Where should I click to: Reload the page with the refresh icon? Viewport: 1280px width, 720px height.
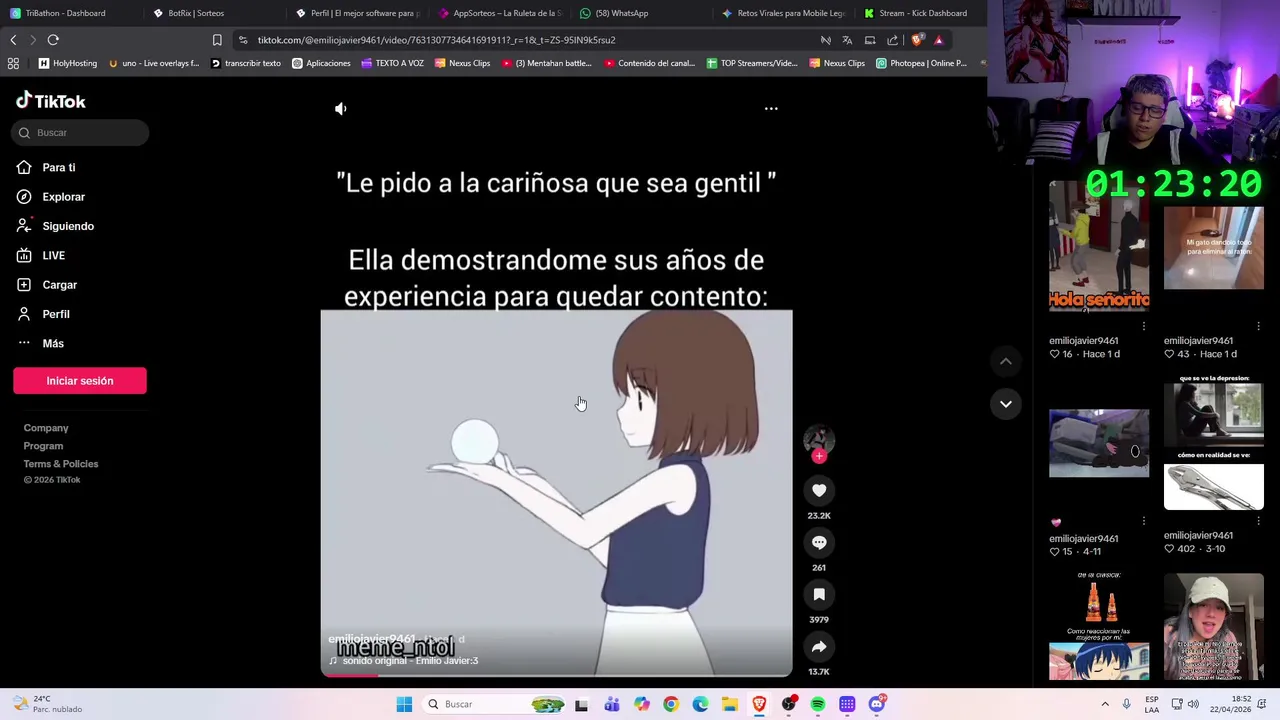(53, 40)
